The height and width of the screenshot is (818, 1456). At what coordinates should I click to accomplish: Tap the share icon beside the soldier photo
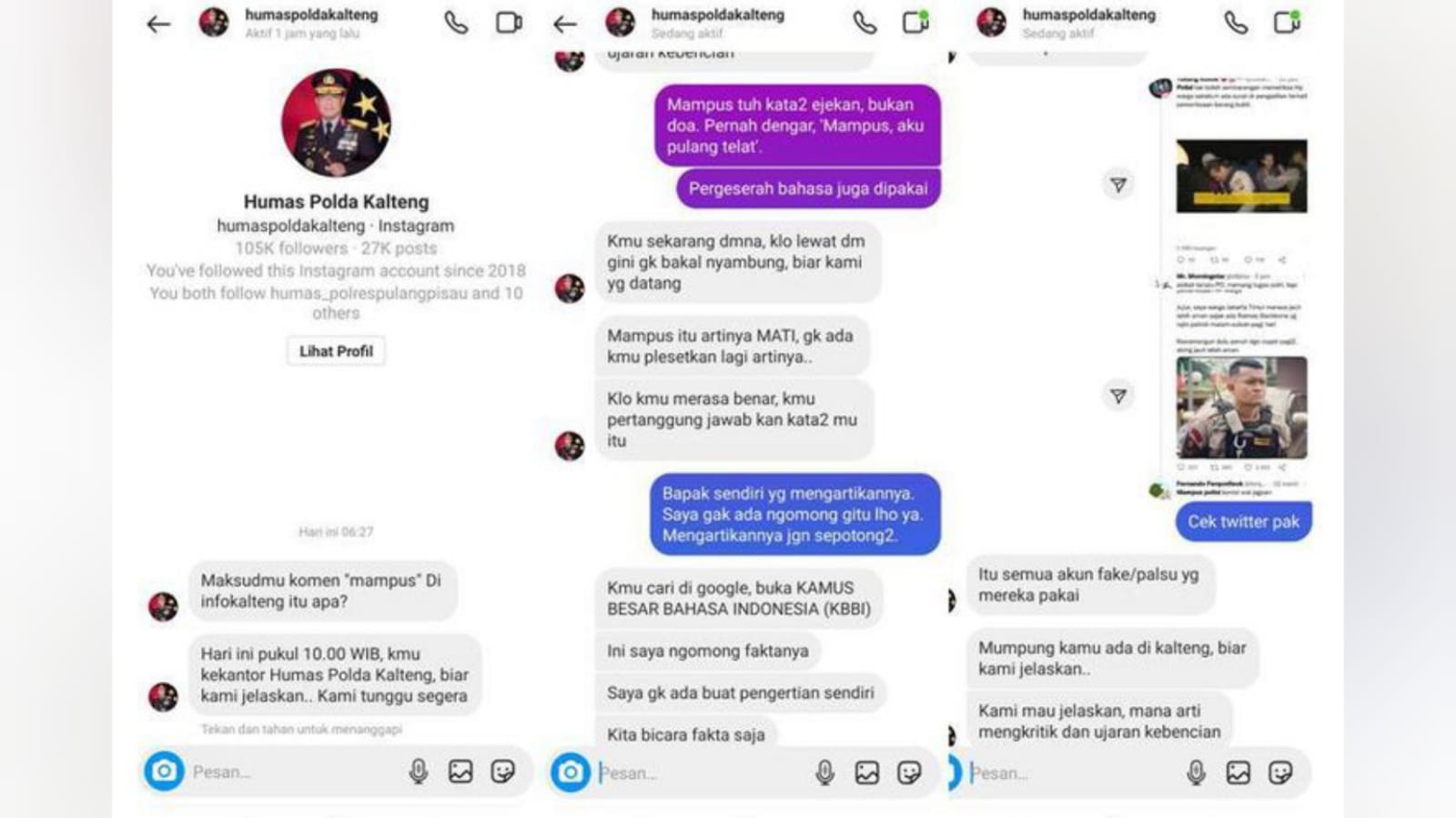pyautogui.click(x=1118, y=396)
